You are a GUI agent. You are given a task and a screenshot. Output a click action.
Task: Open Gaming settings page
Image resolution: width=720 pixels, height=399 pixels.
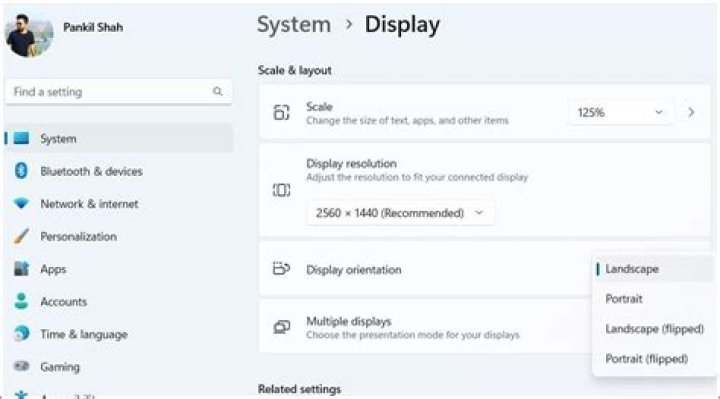[60, 367]
